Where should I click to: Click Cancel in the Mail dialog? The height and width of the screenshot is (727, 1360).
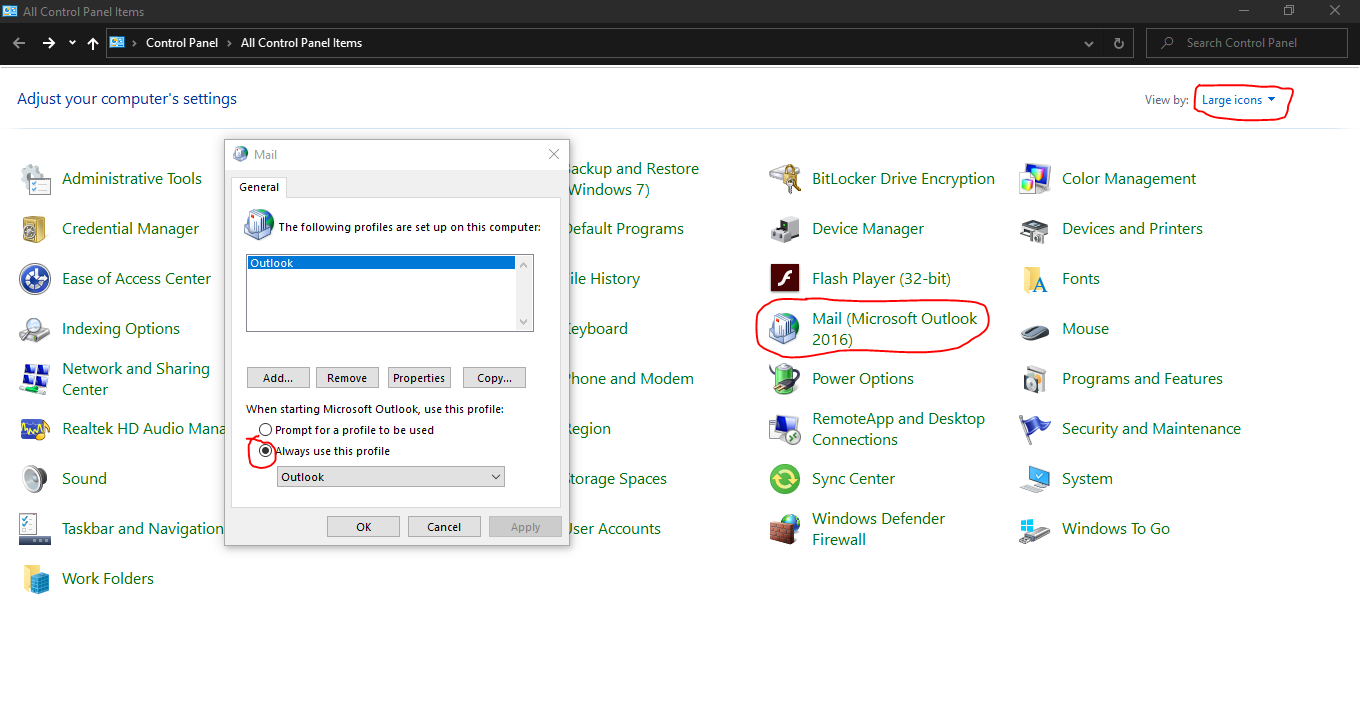[444, 527]
